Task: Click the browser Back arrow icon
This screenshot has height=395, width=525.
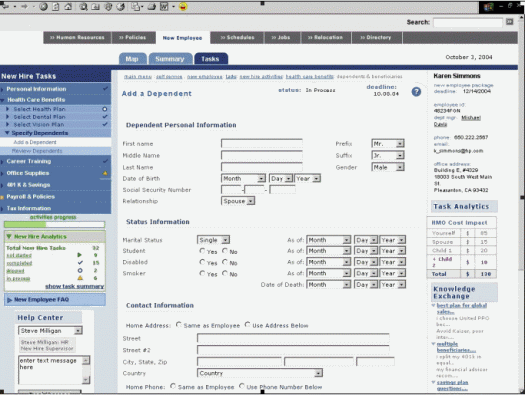Action: click(6, 6)
